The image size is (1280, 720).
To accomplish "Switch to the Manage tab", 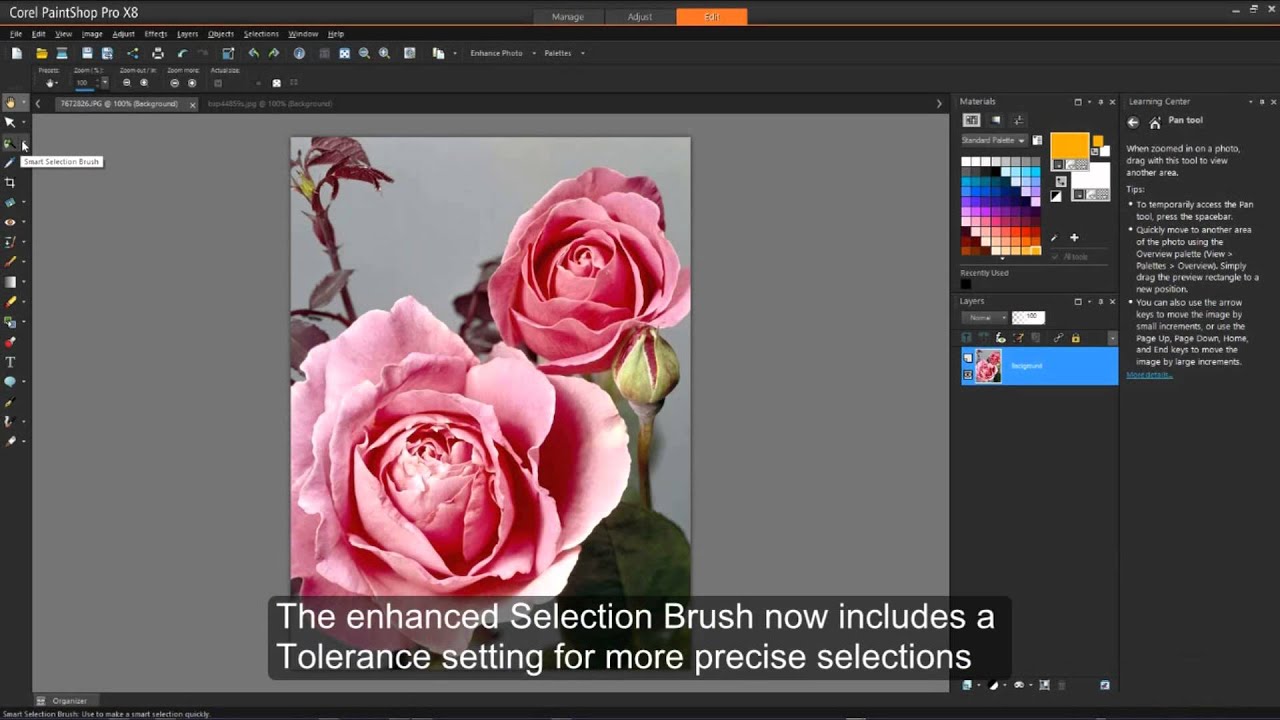I will click(x=567, y=17).
